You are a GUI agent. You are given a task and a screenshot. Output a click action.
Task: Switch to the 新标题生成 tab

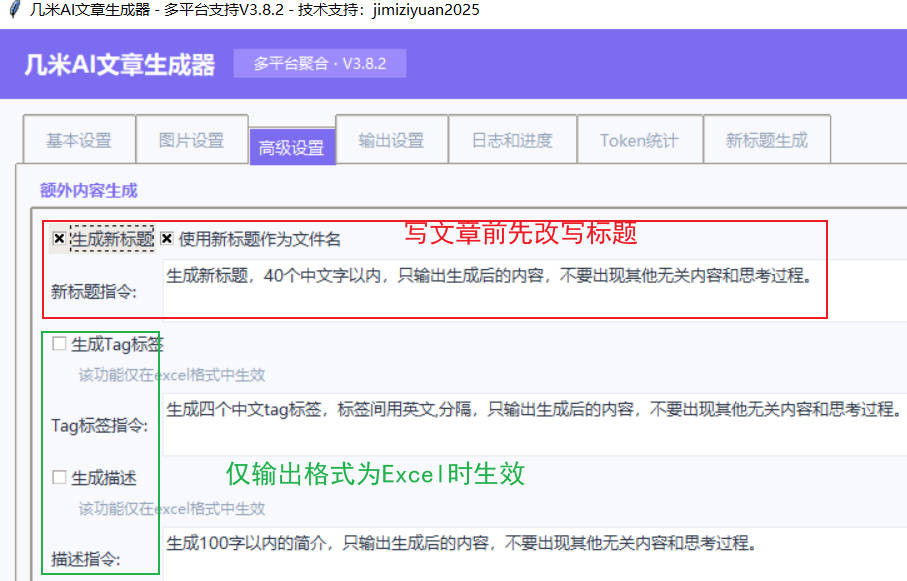766,140
